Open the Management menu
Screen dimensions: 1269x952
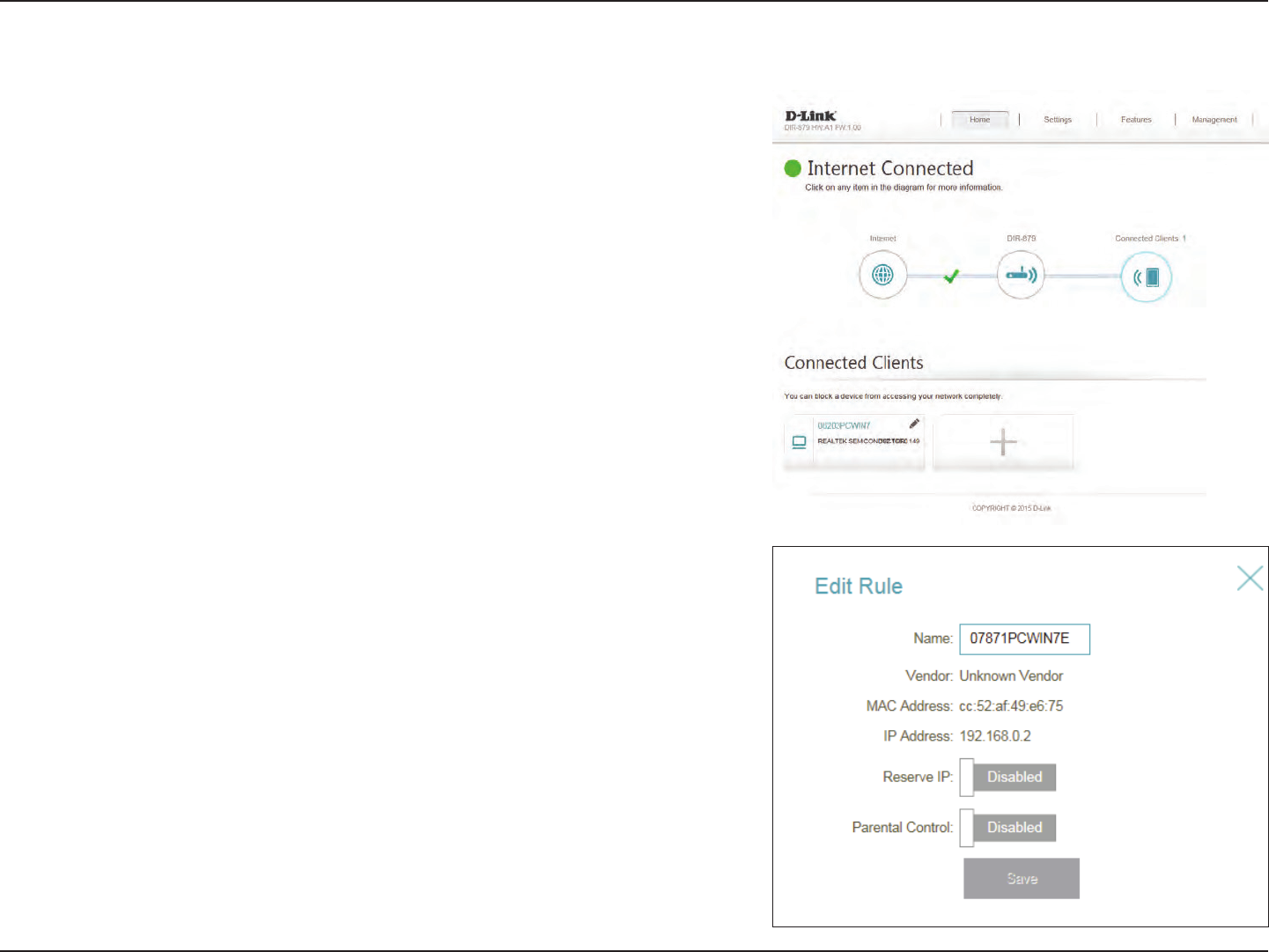pos(1214,120)
